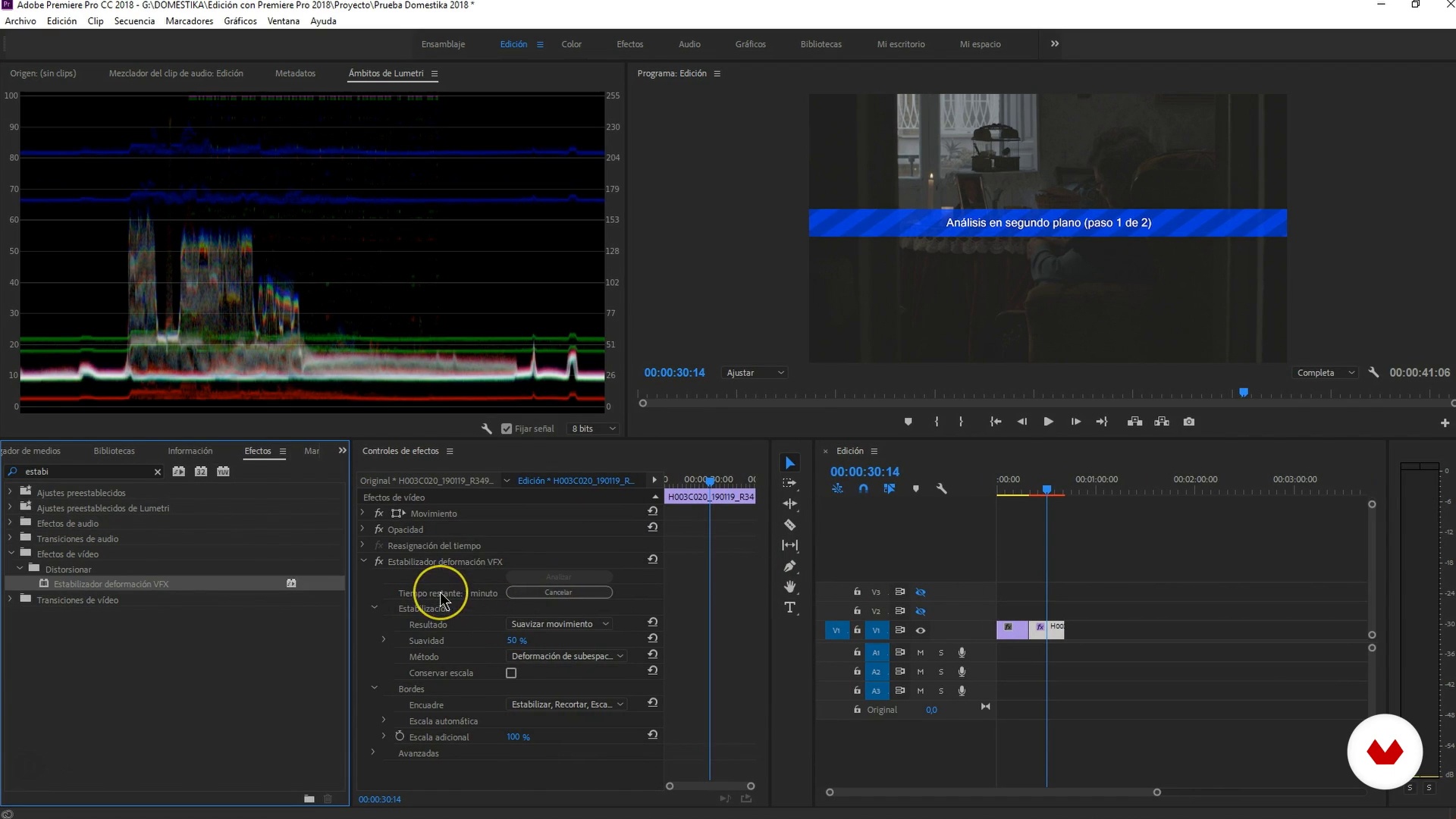The image size is (1456, 819).
Task: Toggle V3 track output eye
Action: coord(921,591)
